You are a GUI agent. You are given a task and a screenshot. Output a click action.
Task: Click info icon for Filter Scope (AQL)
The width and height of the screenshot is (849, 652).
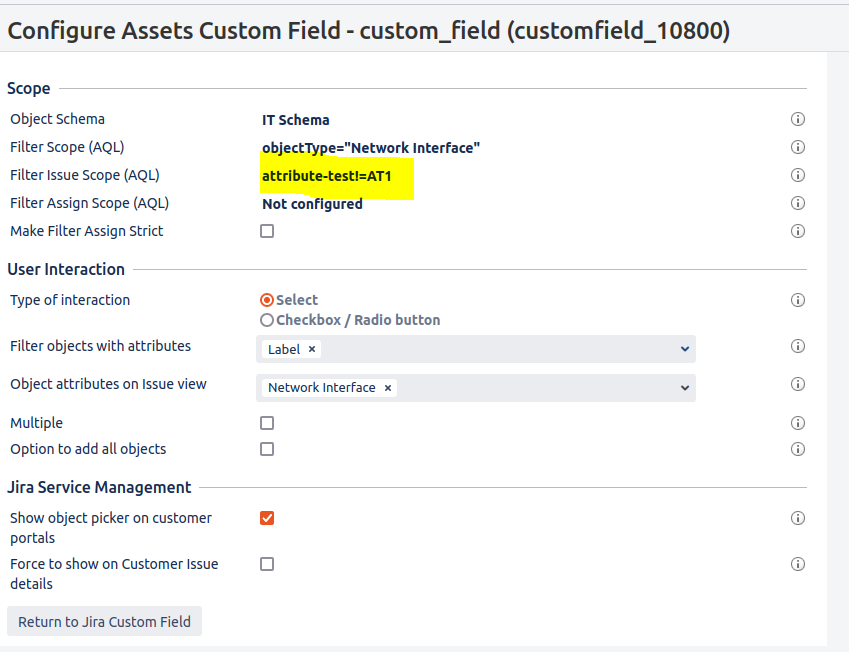(798, 147)
